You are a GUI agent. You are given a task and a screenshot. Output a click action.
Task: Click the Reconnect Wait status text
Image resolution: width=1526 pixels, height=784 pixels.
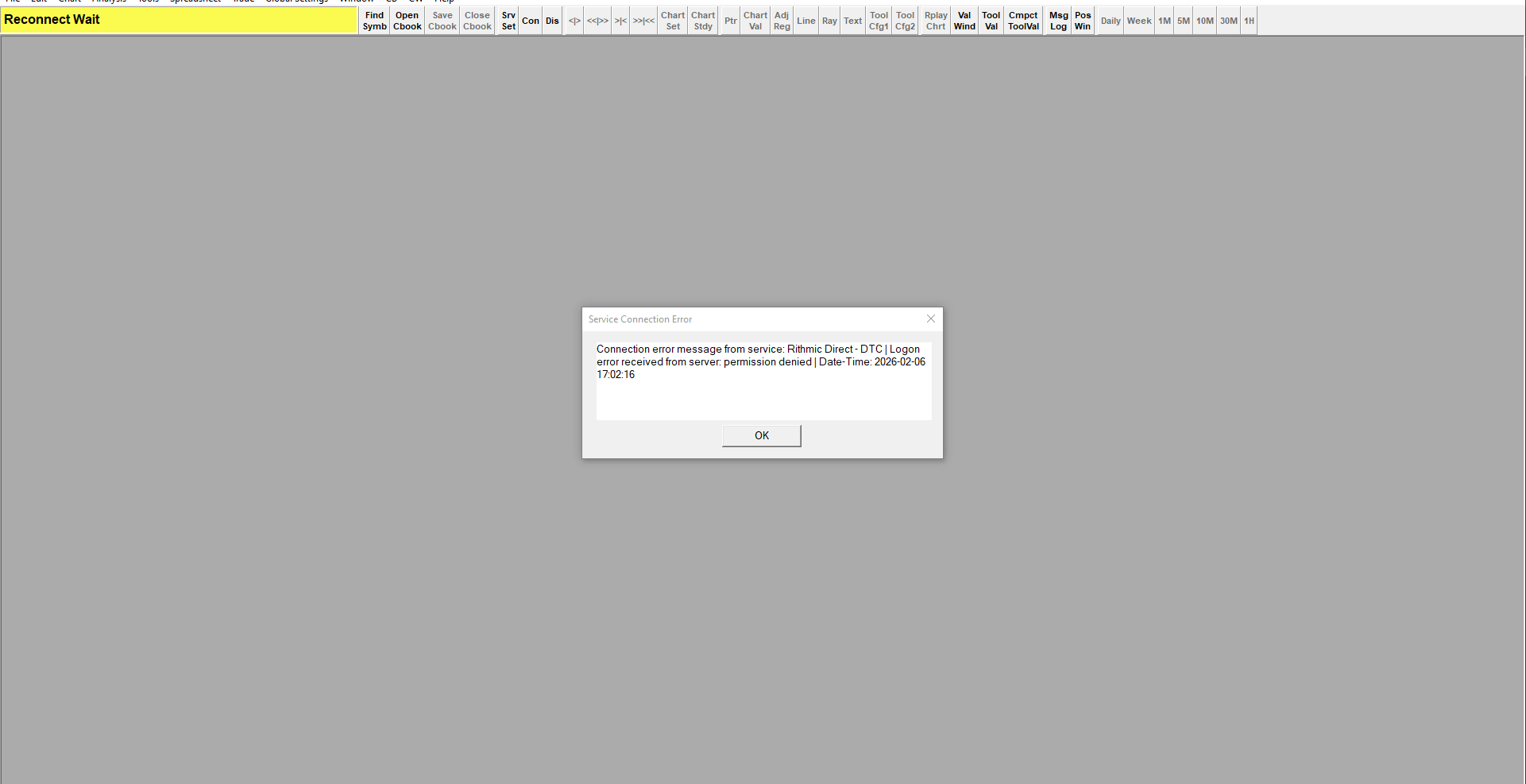(52, 20)
